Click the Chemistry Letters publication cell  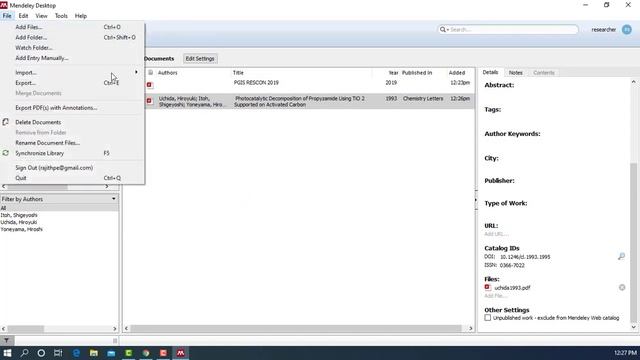coord(423,99)
